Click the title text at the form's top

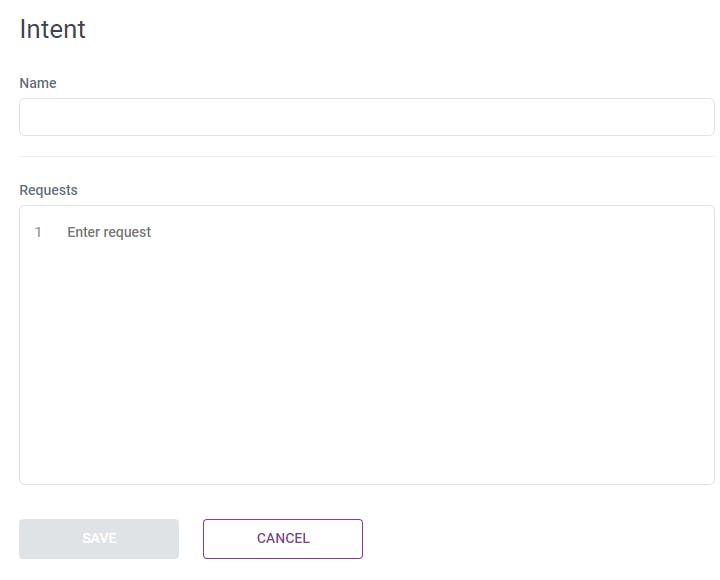pyautogui.click(x=52, y=29)
